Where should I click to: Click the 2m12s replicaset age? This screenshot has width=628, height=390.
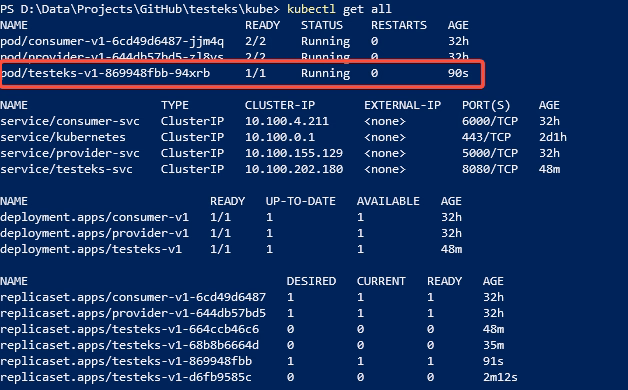click(x=500, y=377)
